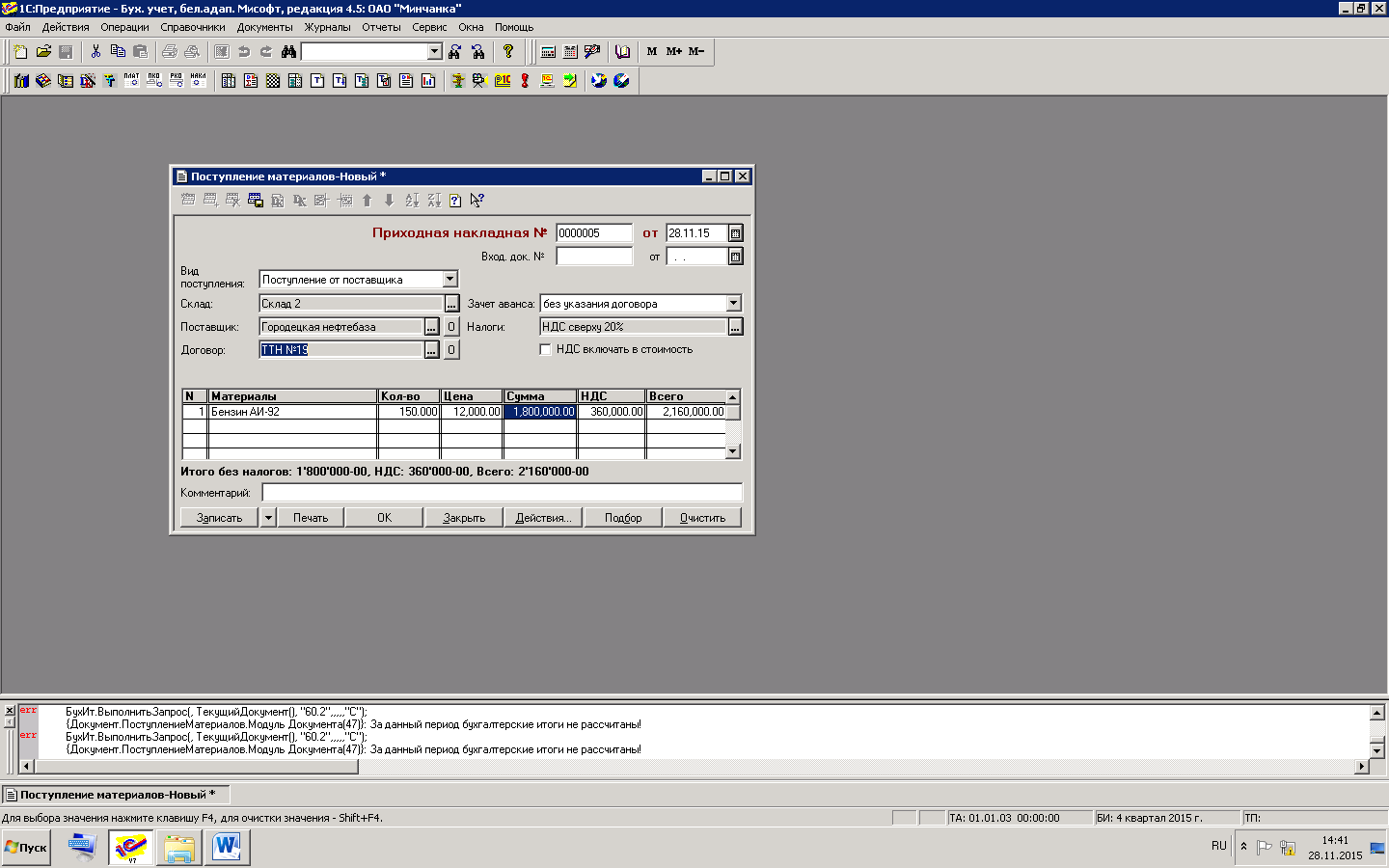Open the Calculator icon in toolbar
The image size is (1389, 868).
[x=548, y=51]
